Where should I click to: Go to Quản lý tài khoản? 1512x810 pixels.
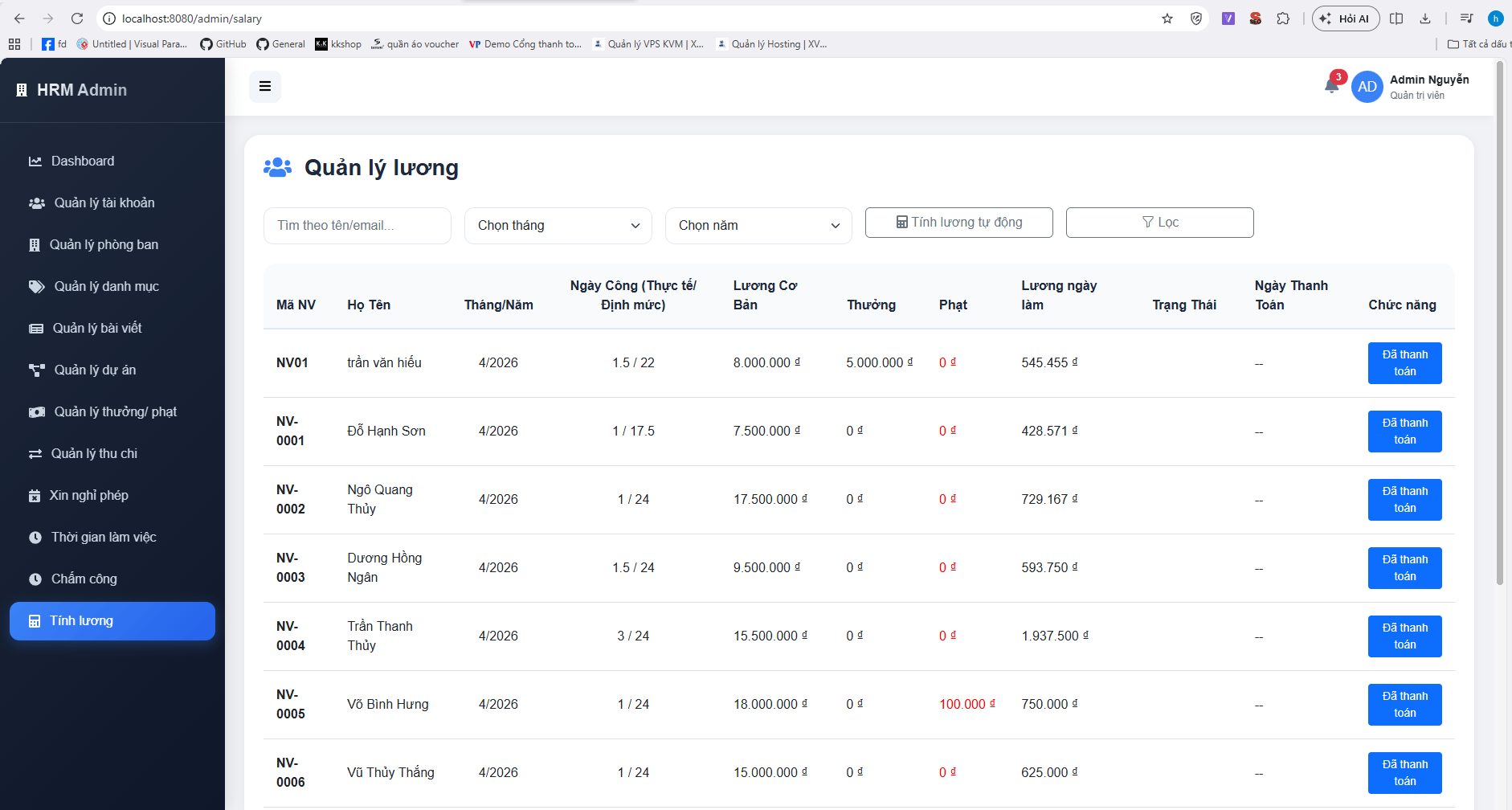112,203
